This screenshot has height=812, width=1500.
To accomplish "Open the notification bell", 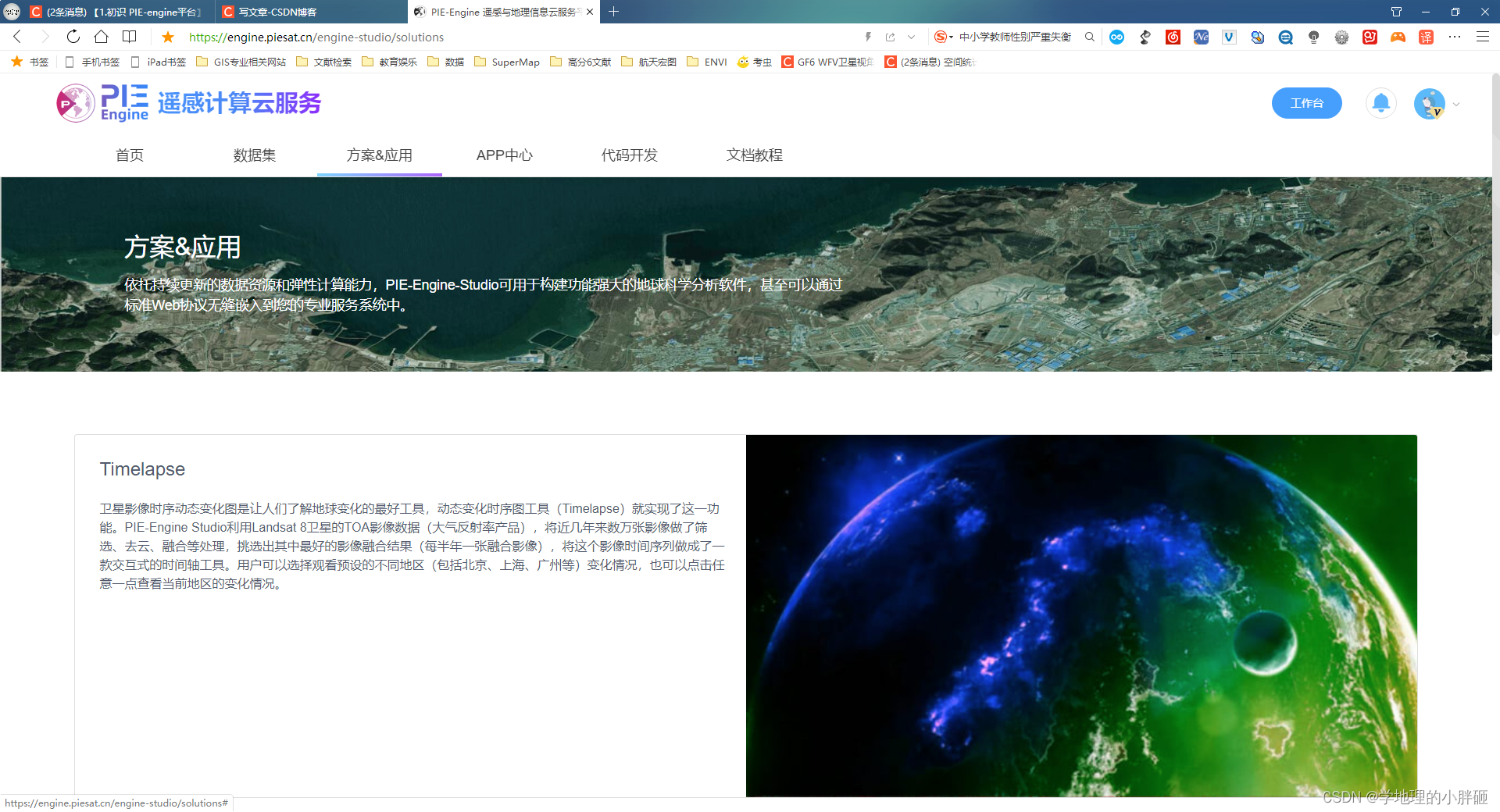I will 1380,103.
